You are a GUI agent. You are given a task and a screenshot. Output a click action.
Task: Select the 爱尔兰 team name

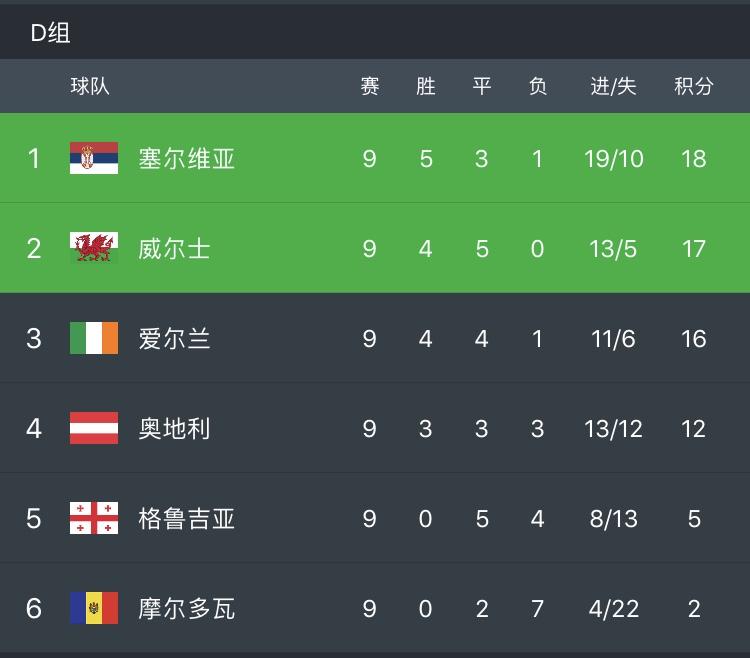(x=175, y=338)
